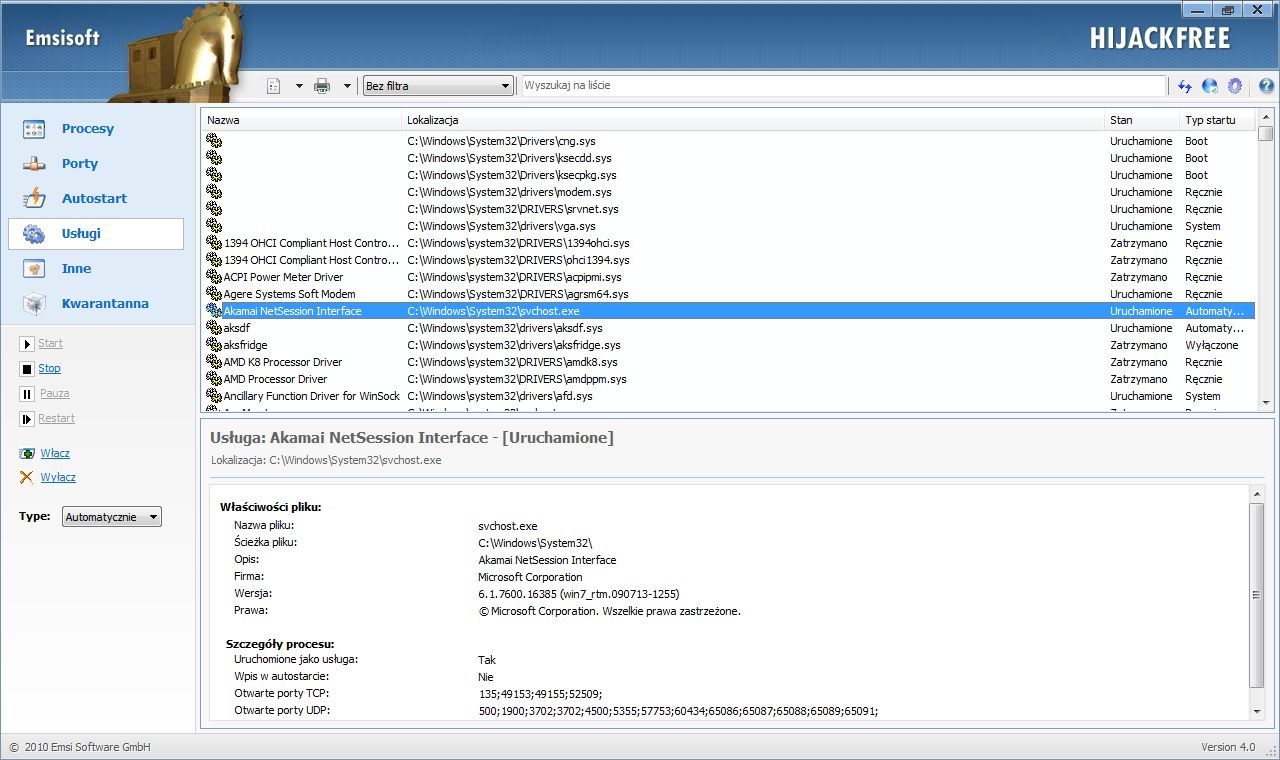This screenshot has height=760, width=1280.
Task: Select the row with drivers\modem.sys
Action: [x=729, y=192]
